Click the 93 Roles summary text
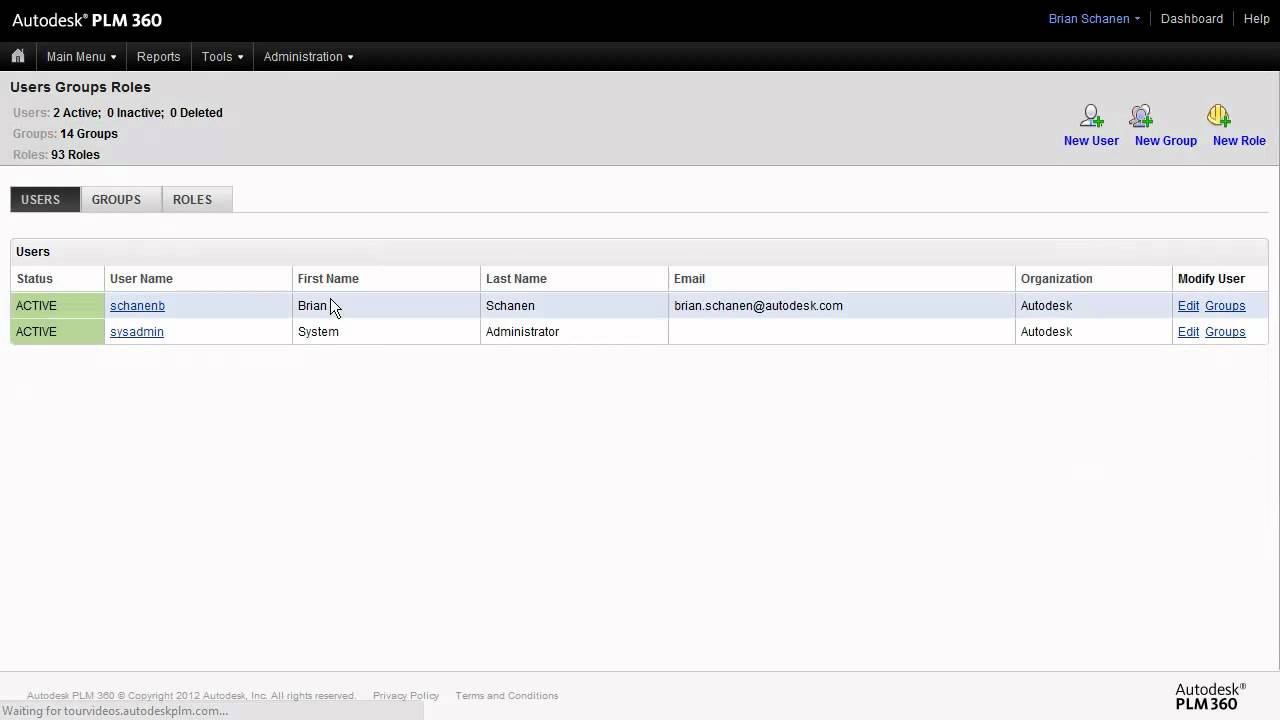This screenshot has height=720, width=1280. point(75,155)
